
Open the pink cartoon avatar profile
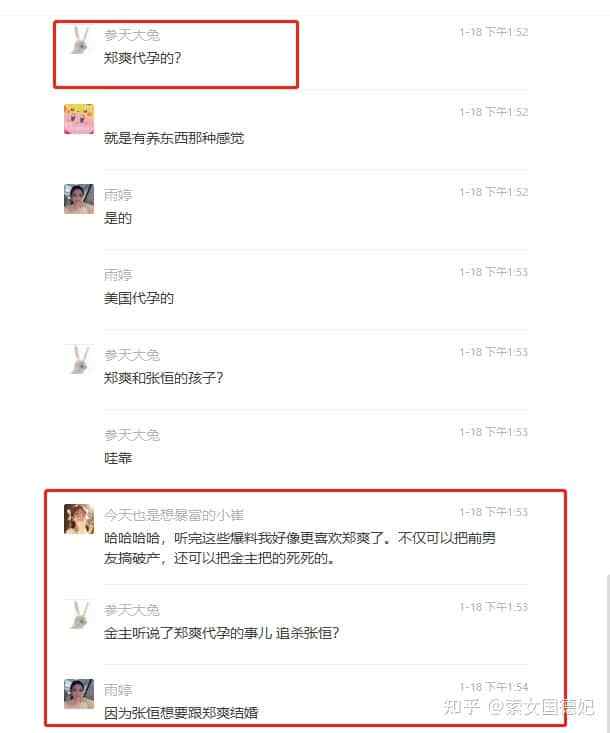point(79,119)
